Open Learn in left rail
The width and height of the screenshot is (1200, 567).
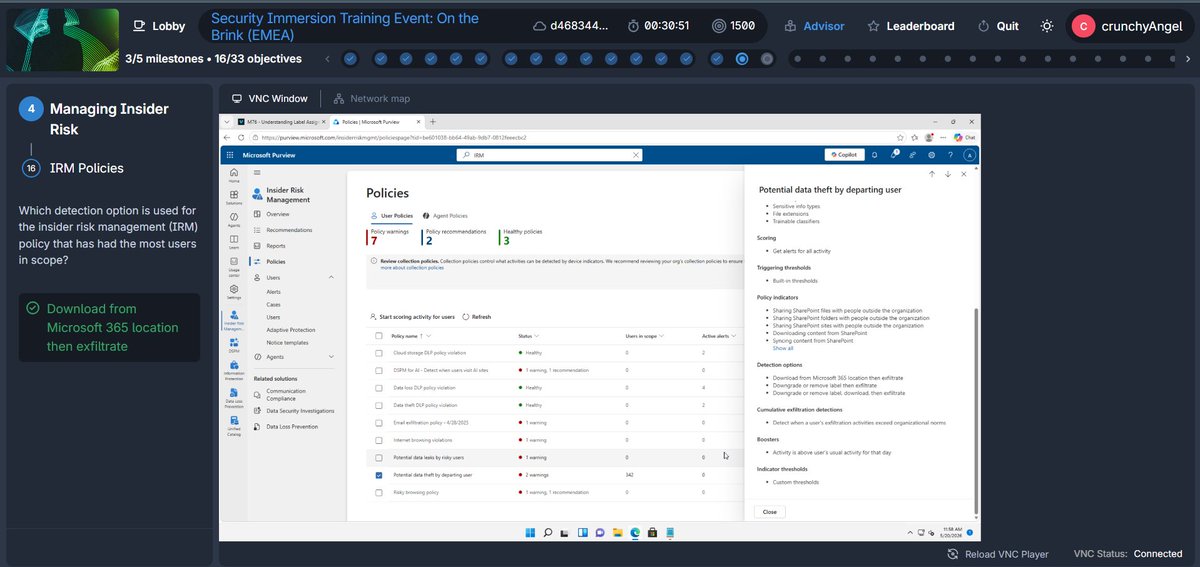[x=233, y=243]
